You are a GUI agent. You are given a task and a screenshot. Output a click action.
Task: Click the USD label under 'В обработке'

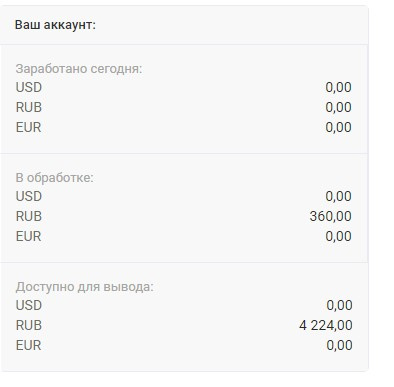[x=29, y=196]
